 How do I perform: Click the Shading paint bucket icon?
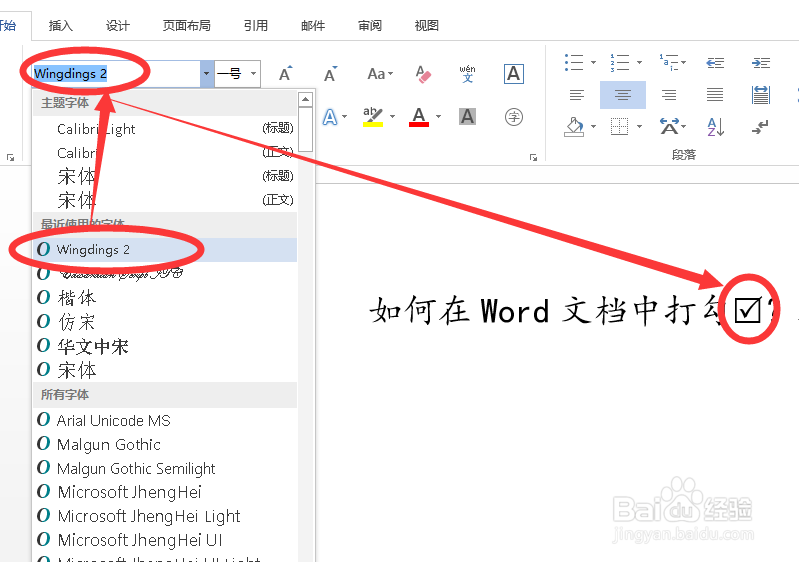[x=574, y=126]
